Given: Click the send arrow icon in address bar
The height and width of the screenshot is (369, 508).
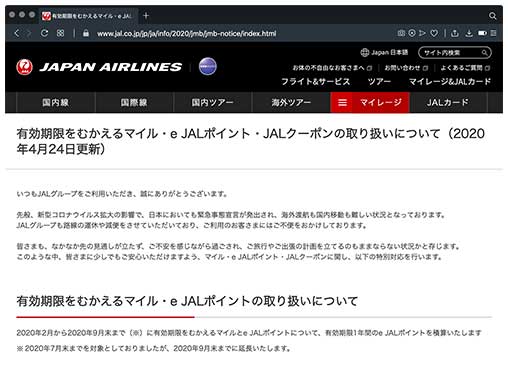Looking at the screenshot, I should (x=423, y=33).
